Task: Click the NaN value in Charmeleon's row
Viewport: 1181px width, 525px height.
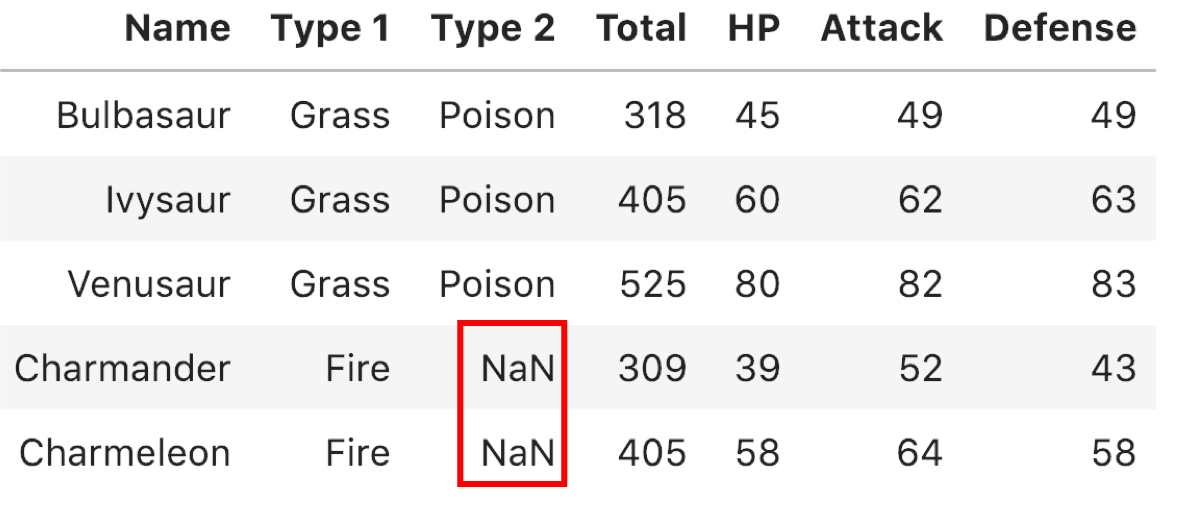Action: [x=517, y=454]
